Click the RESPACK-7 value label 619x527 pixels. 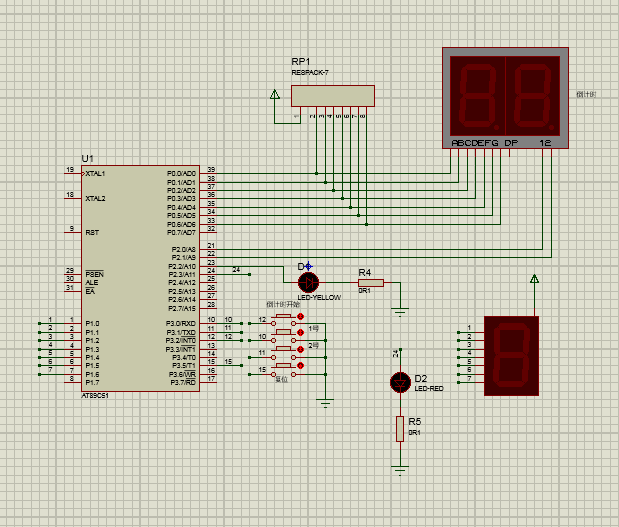point(310,73)
